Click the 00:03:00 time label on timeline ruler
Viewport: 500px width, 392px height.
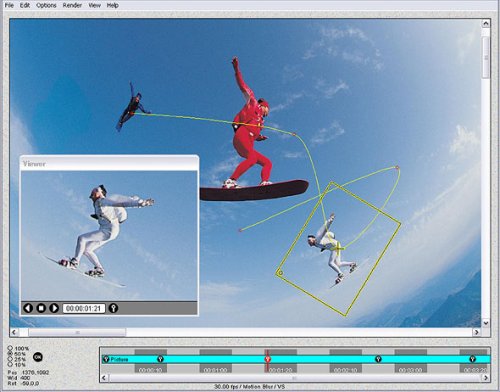pos(411,370)
